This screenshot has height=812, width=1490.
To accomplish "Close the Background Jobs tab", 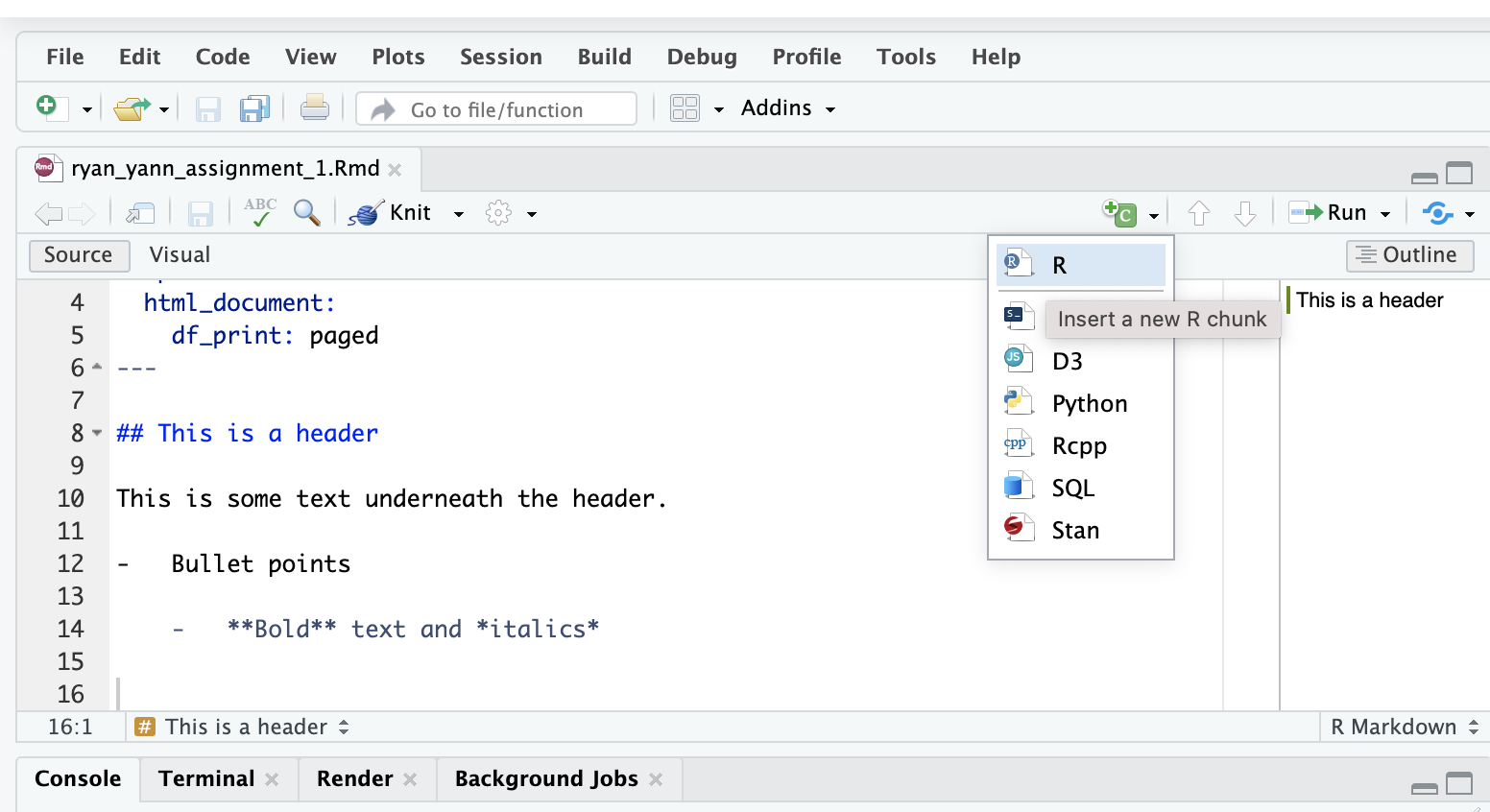I will tap(656, 779).
